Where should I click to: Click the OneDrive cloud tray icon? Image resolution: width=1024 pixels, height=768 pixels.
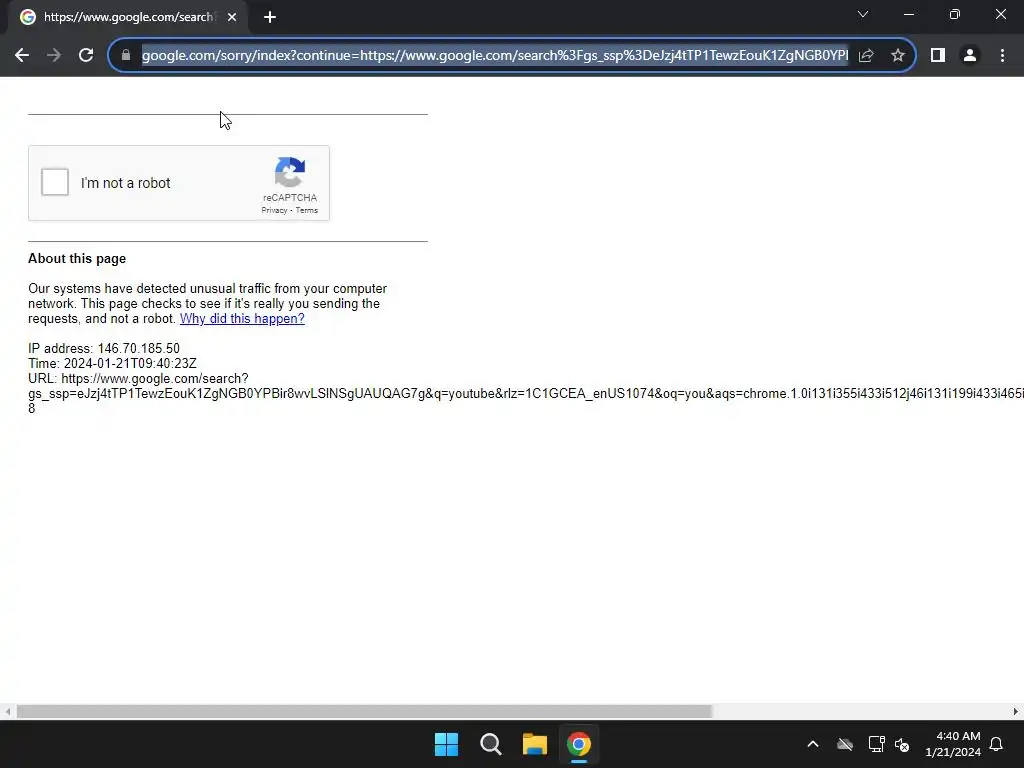coord(845,744)
